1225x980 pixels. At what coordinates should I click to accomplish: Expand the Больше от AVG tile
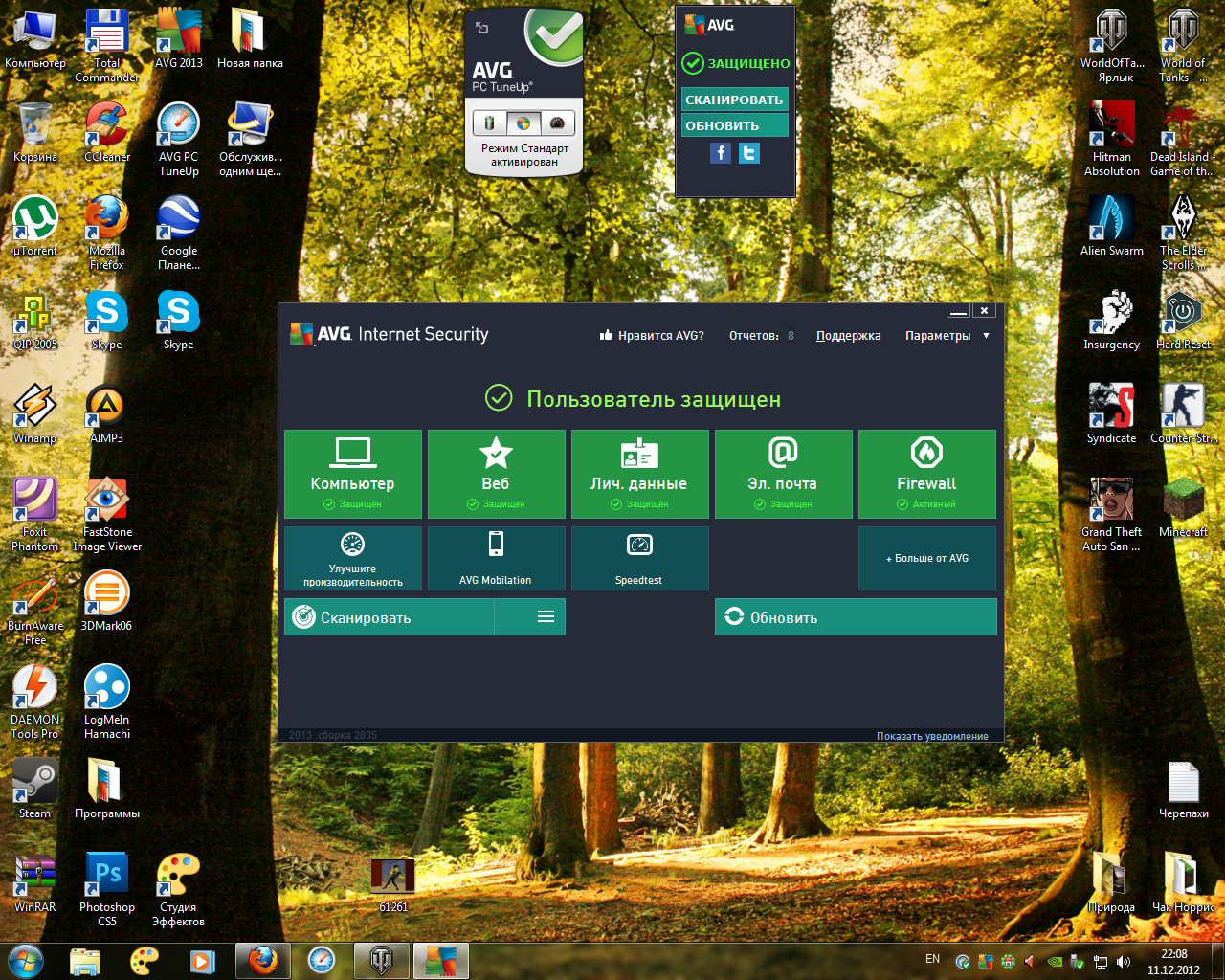(926, 558)
